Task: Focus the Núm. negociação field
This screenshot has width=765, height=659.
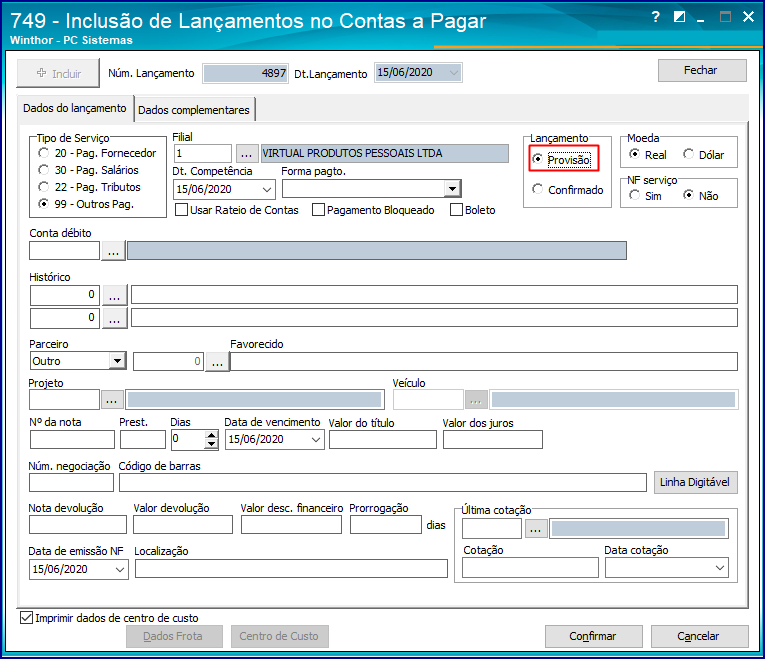Action: pyautogui.click(x=71, y=482)
